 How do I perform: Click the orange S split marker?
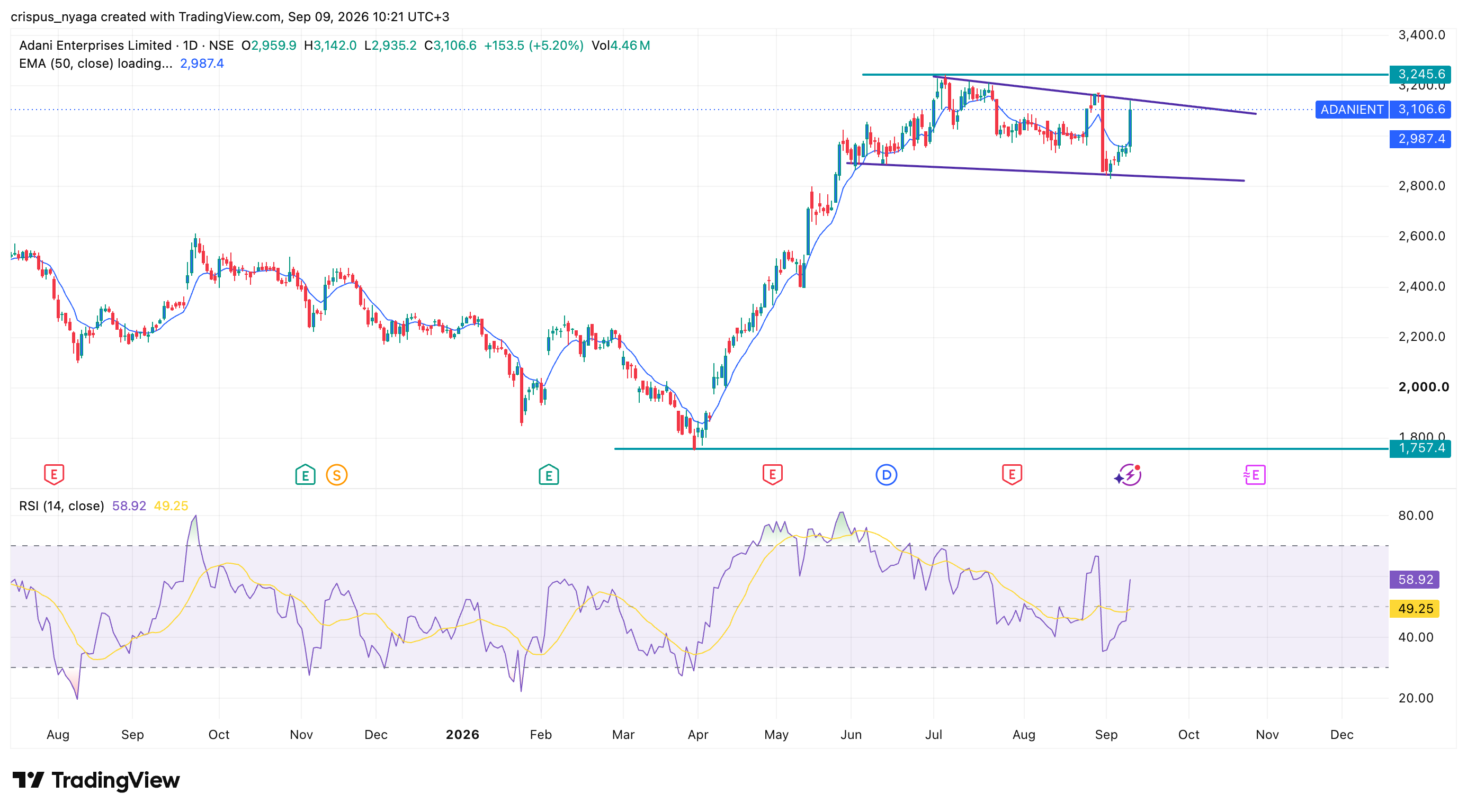click(337, 475)
